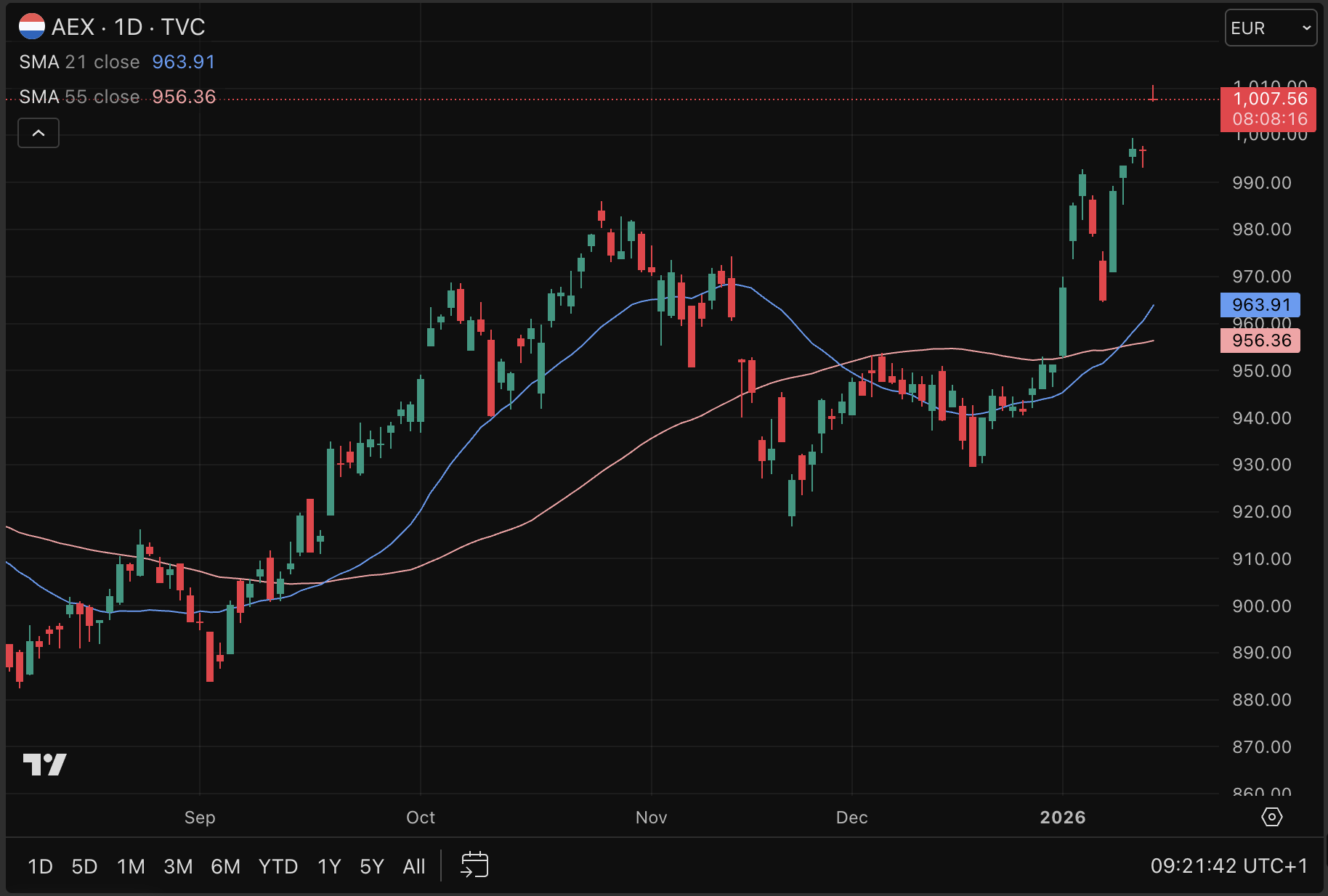Choose the 6M range button

(x=225, y=866)
